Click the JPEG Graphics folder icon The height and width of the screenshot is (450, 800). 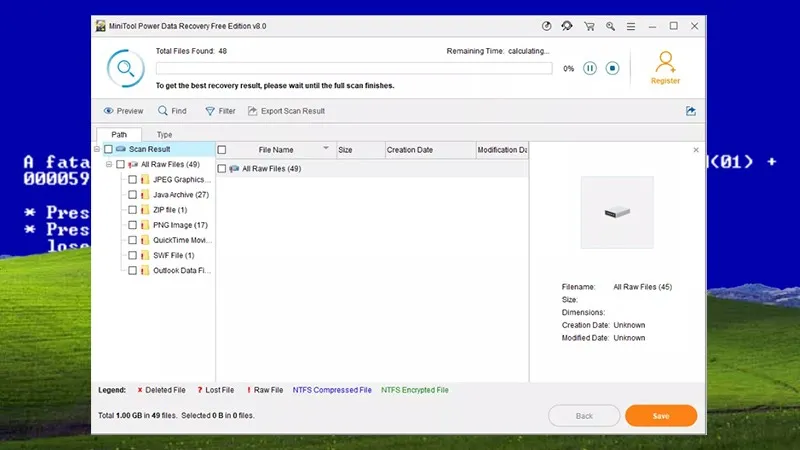[x=145, y=180]
